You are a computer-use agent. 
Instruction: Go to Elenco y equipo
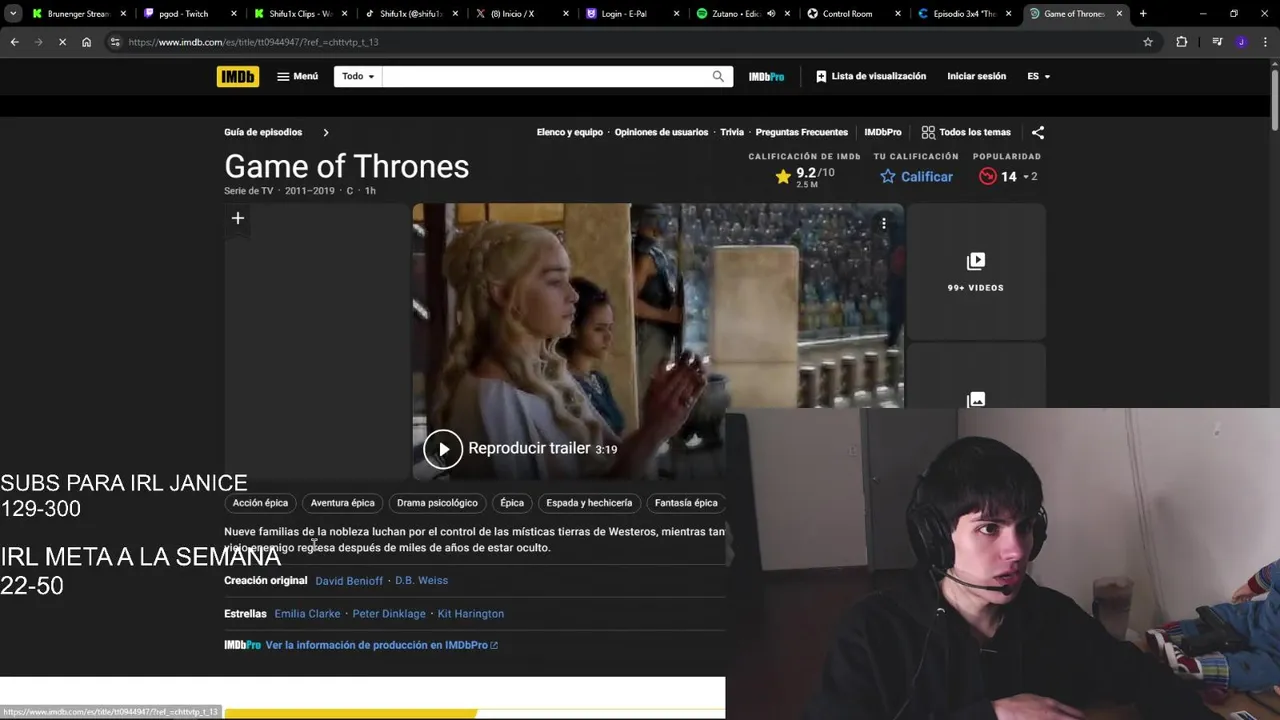570,132
